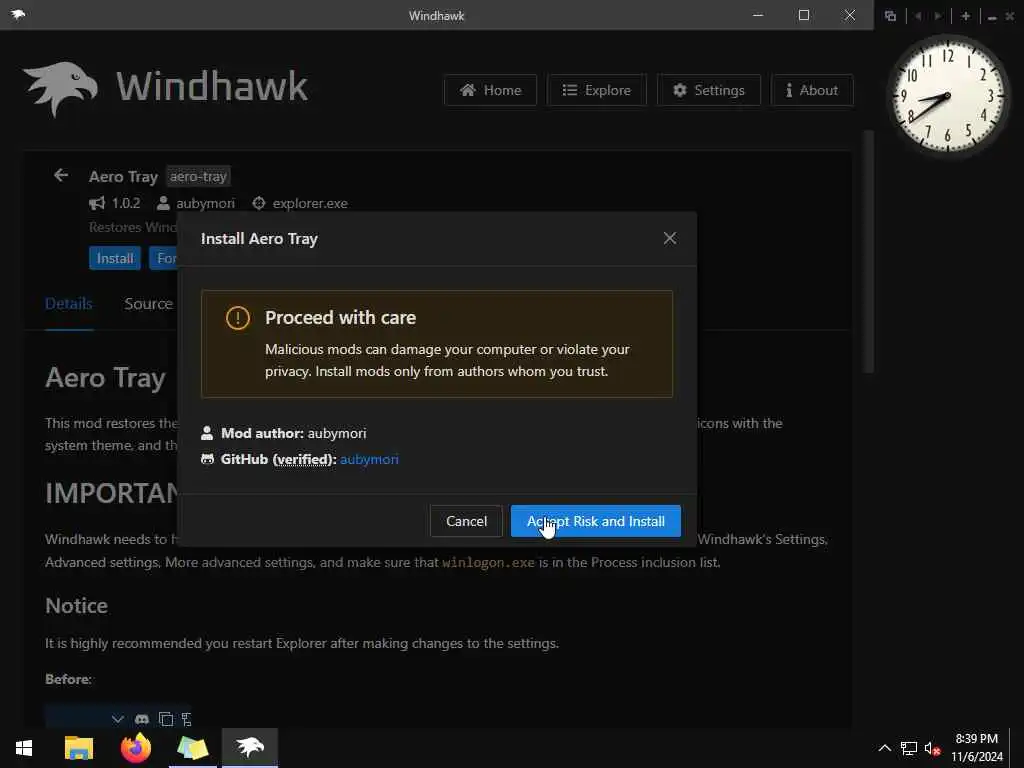Click the author icon next to aubymori header
1024x768 pixels.
[x=163, y=203]
